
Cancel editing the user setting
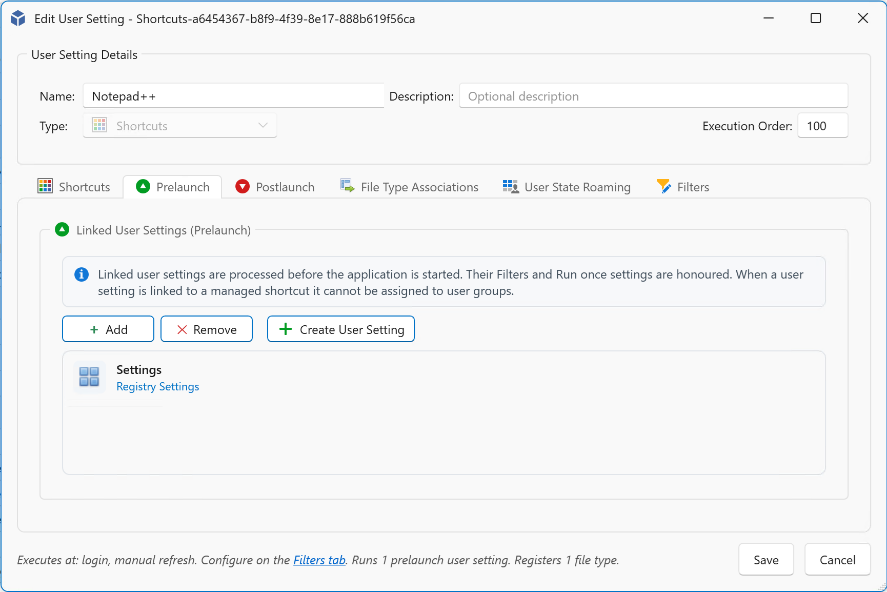837,560
